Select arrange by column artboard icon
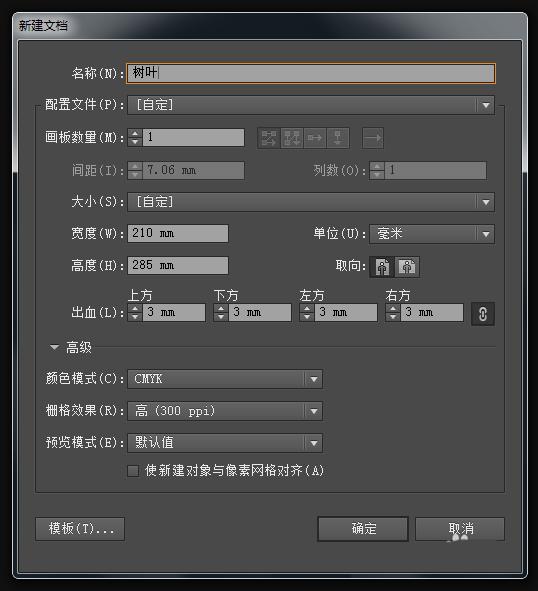Image resolution: width=538 pixels, height=591 pixels. pos(338,138)
